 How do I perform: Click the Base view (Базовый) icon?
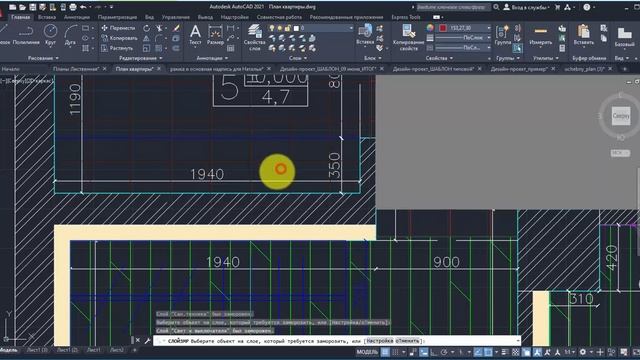[624, 37]
